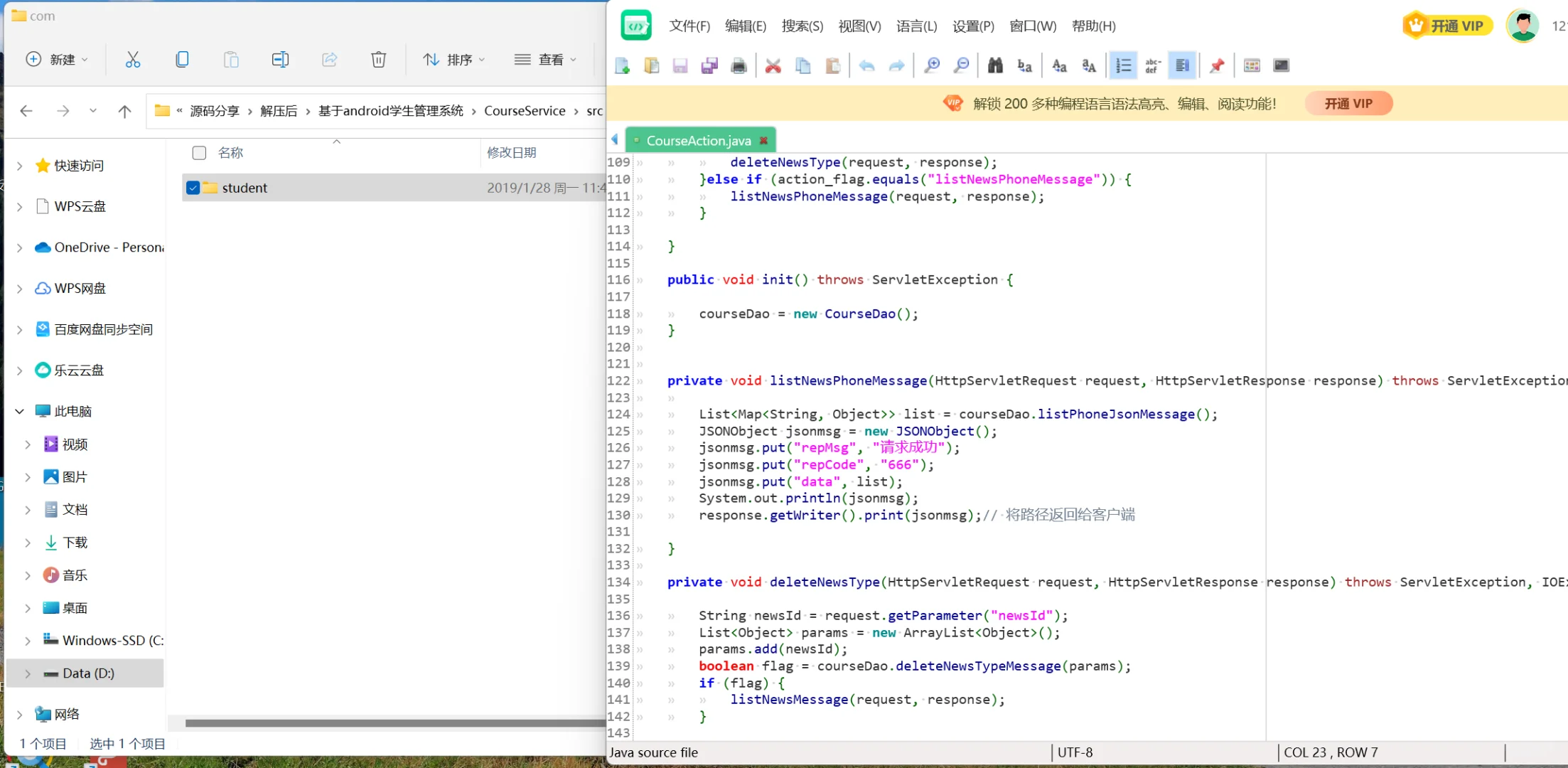Select the CourseAction.java tab
This screenshot has width=1568, height=768.
click(698, 141)
